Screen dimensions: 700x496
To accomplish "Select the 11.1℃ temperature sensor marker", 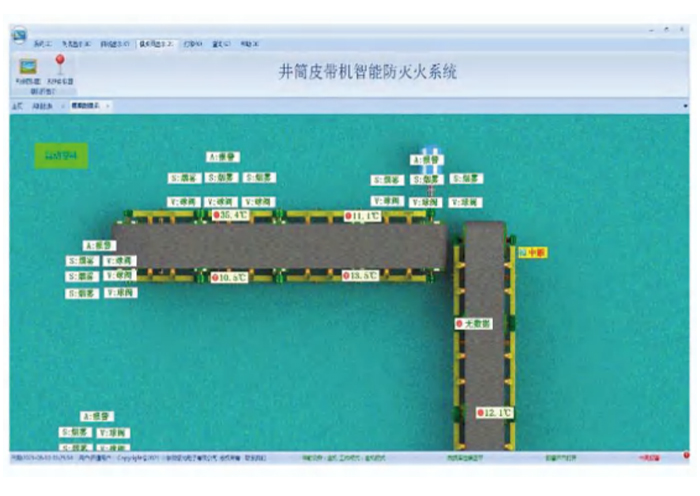I will tap(362, 216).
